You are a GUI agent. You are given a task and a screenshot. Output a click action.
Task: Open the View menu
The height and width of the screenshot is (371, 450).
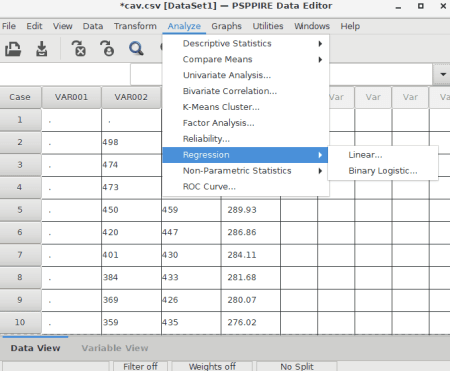tap(63, 26)
